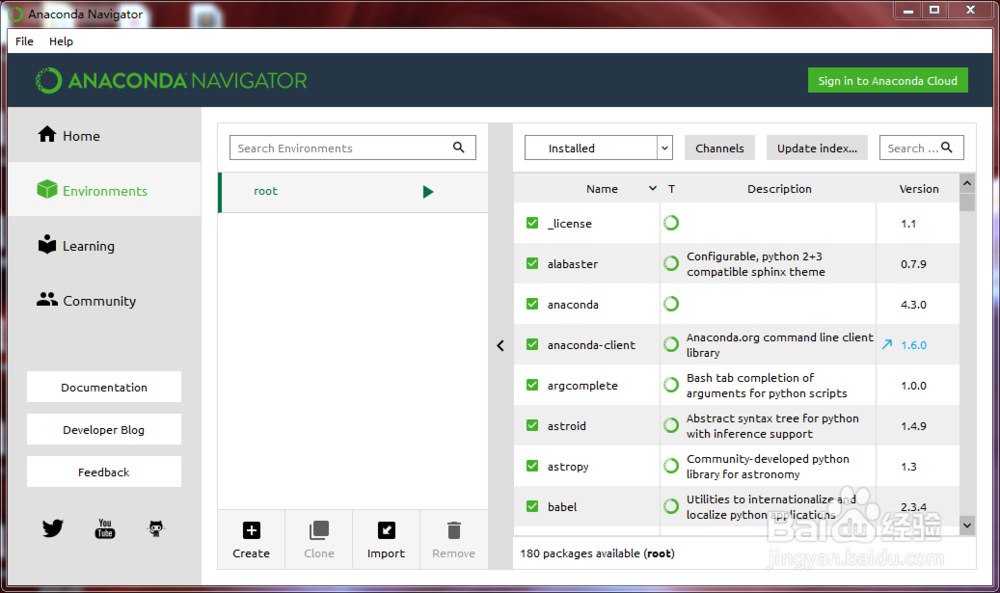Focus the package Search field
Screen dimensions: 1000x593
click(921, 147)
